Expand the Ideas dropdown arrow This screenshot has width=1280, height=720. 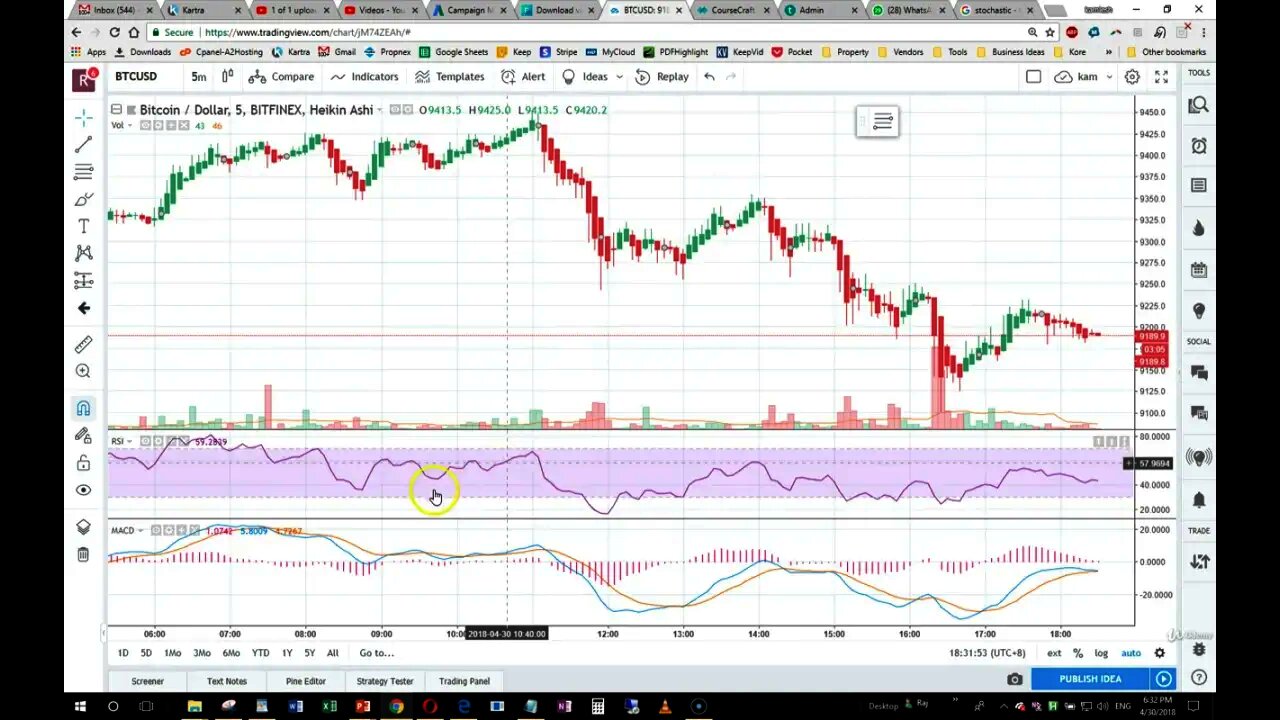pos(619,77)
